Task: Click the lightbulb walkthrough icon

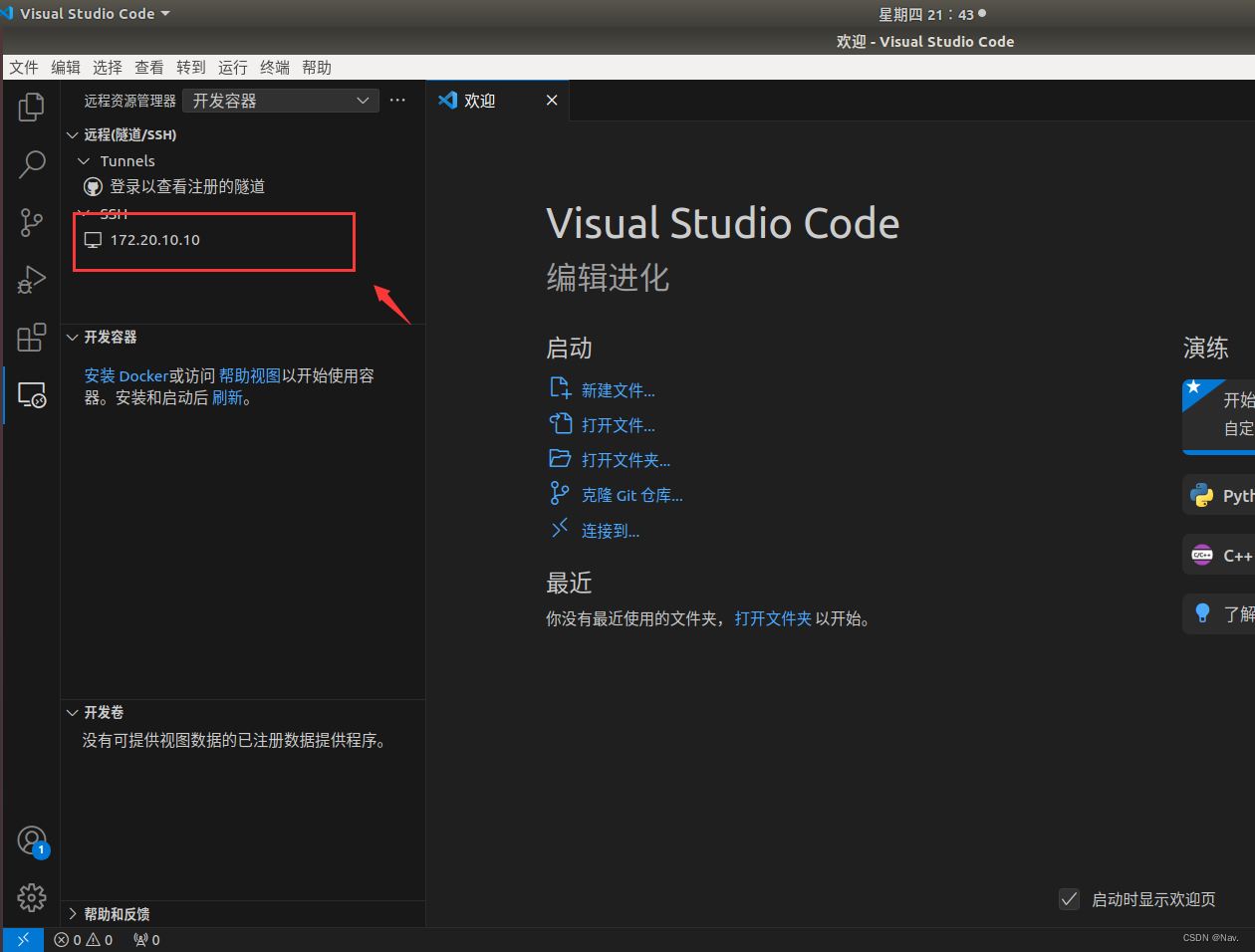Action: click(x=1202, y=613)
